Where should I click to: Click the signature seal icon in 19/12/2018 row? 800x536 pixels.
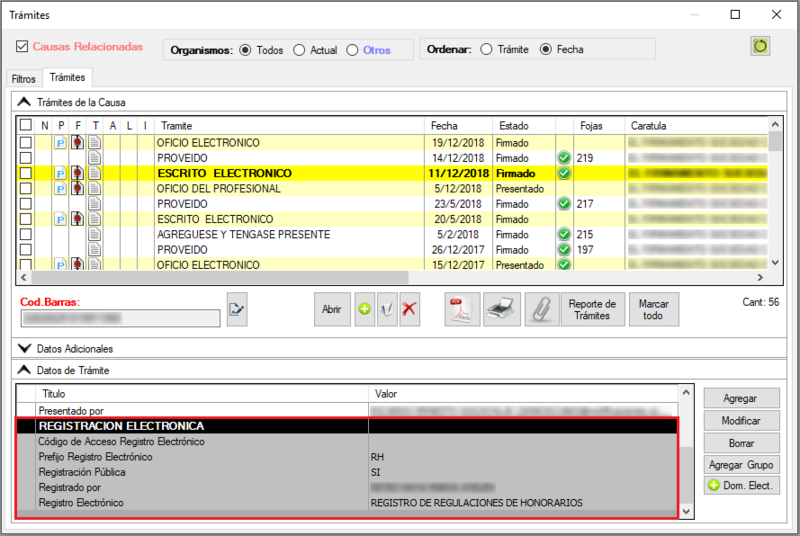(78, 142)
